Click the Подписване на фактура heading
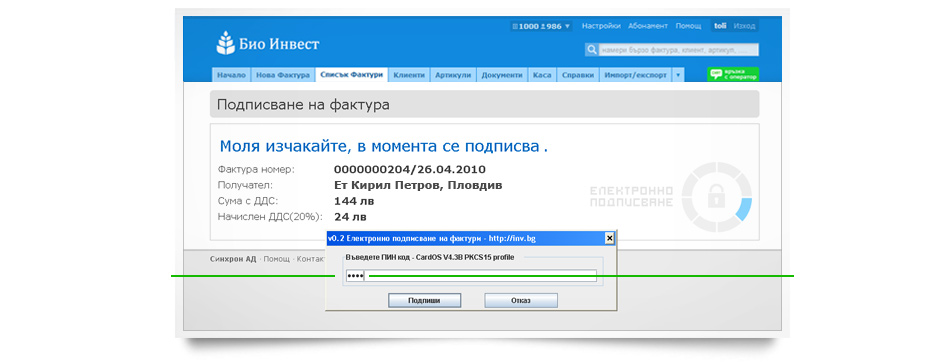 303,104
